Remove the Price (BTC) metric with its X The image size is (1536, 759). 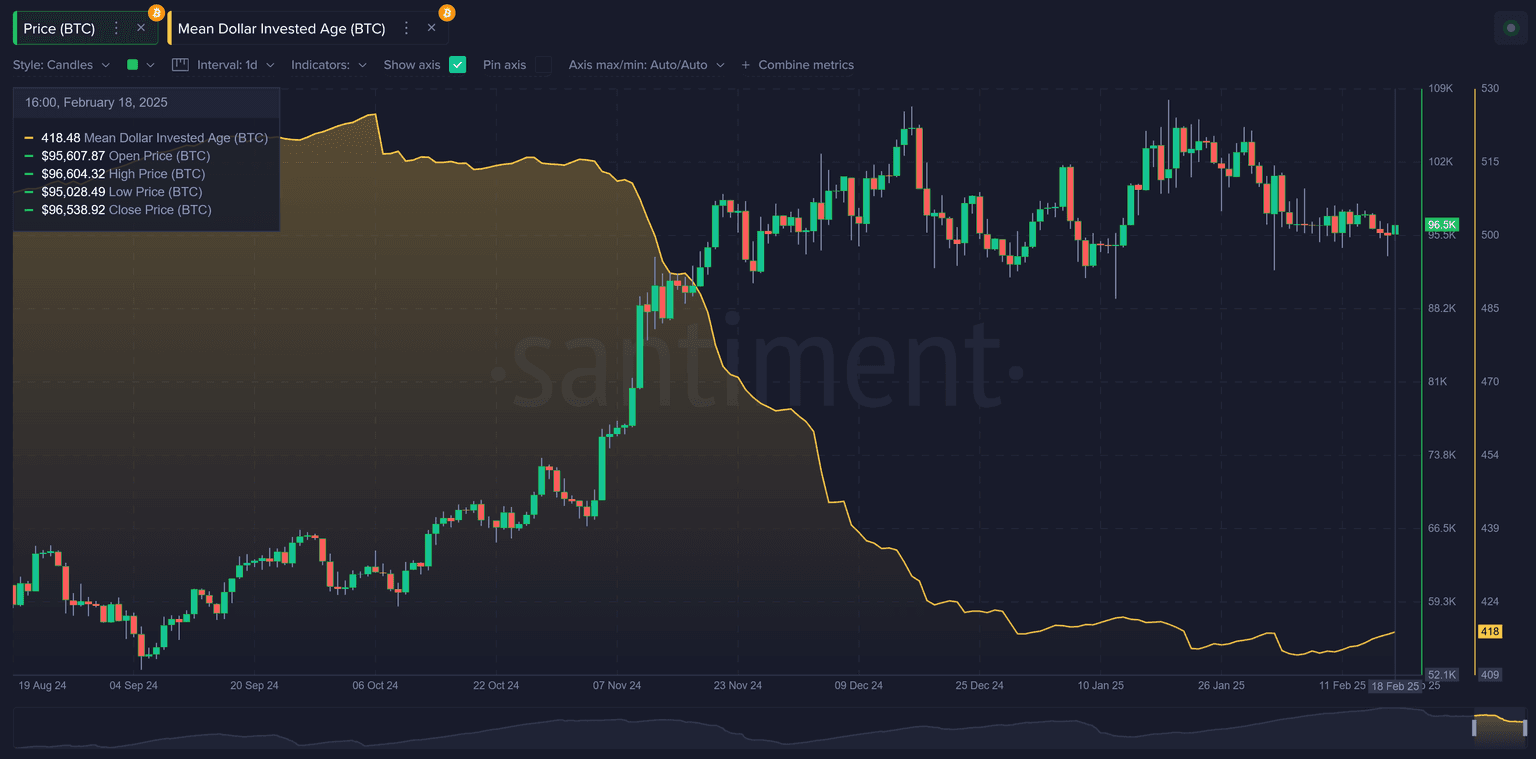point(141,29)
